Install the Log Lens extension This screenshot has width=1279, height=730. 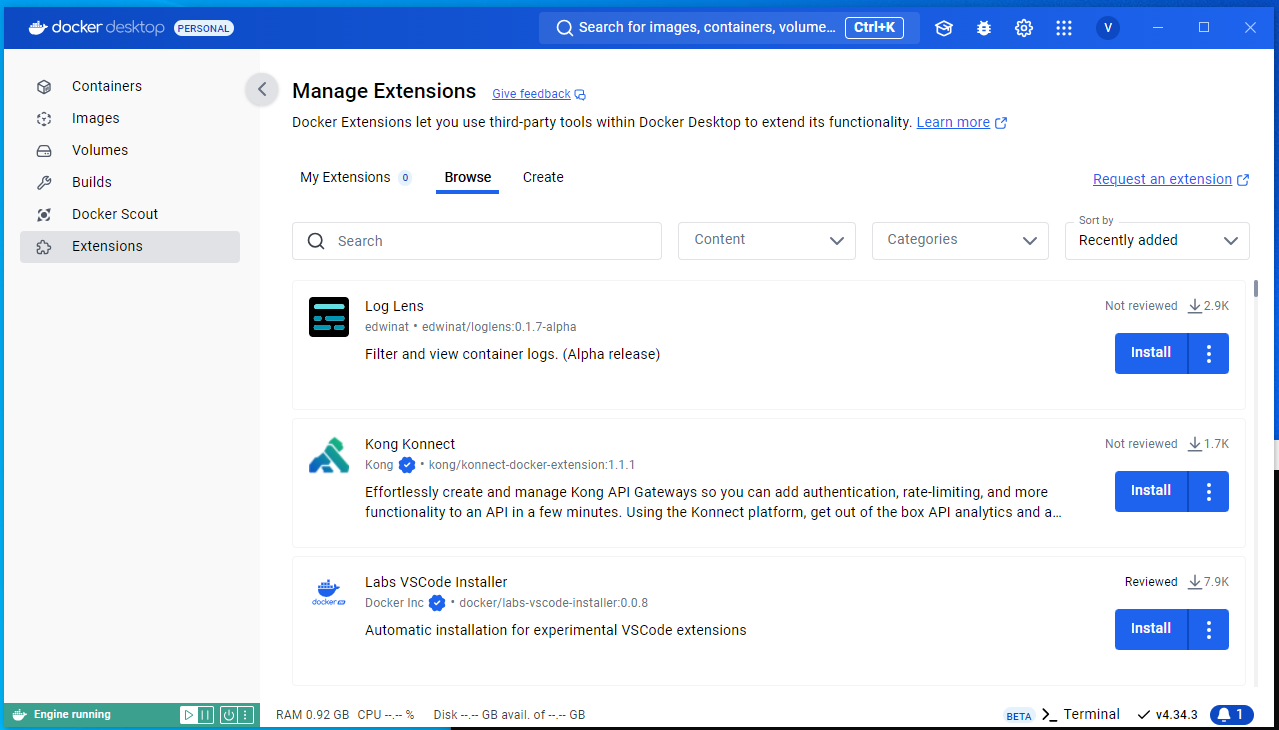(x=1151, y=353)
